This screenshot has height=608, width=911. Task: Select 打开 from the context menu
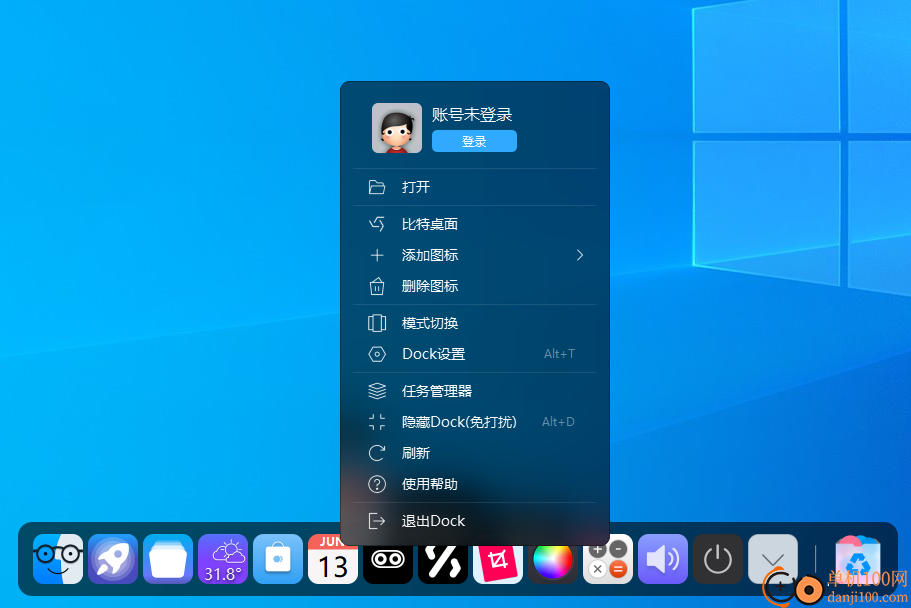point(475,187)
